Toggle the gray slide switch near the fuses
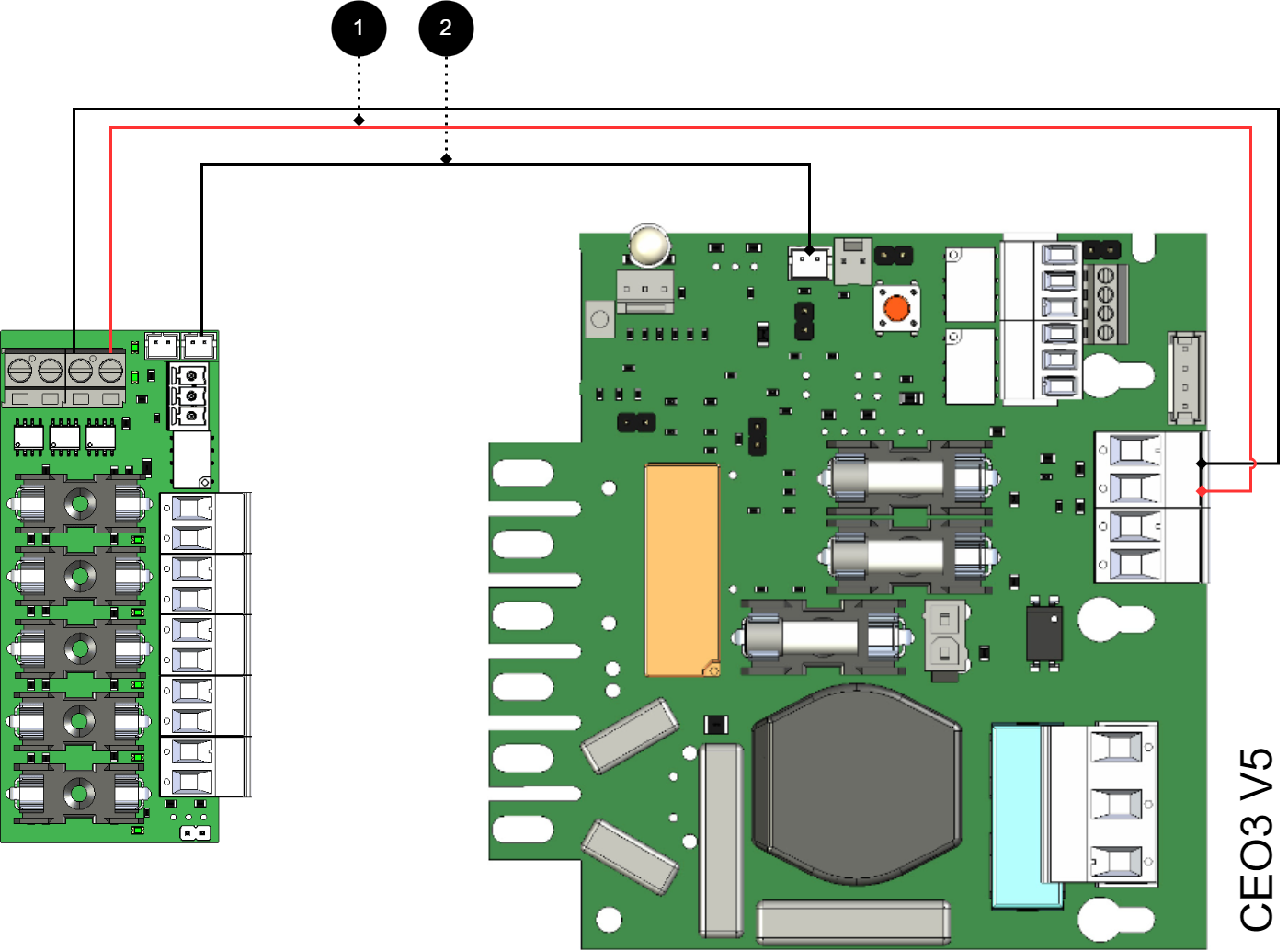Image resolution: width=1288 pixels, height=951 pixels. [944, 637]
